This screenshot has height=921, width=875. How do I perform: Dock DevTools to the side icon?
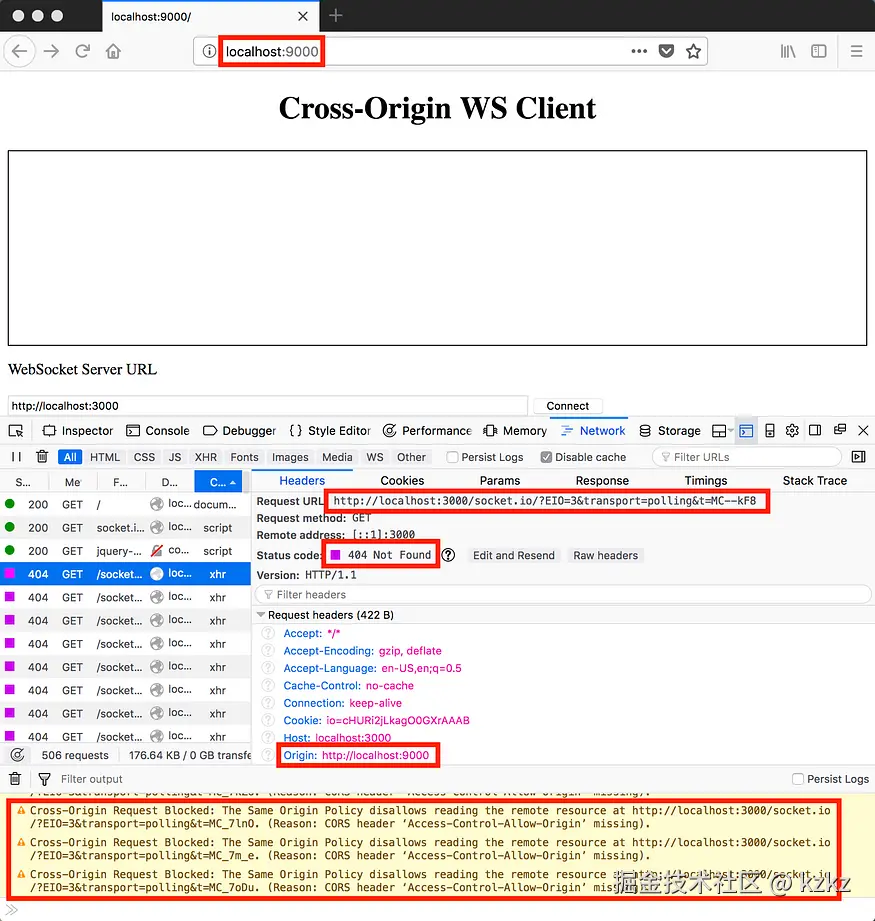pos(815,431)
